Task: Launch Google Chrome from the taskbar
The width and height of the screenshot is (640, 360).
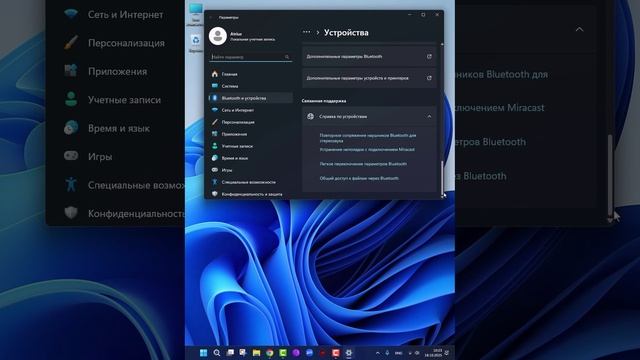Action: click(269, 353)
